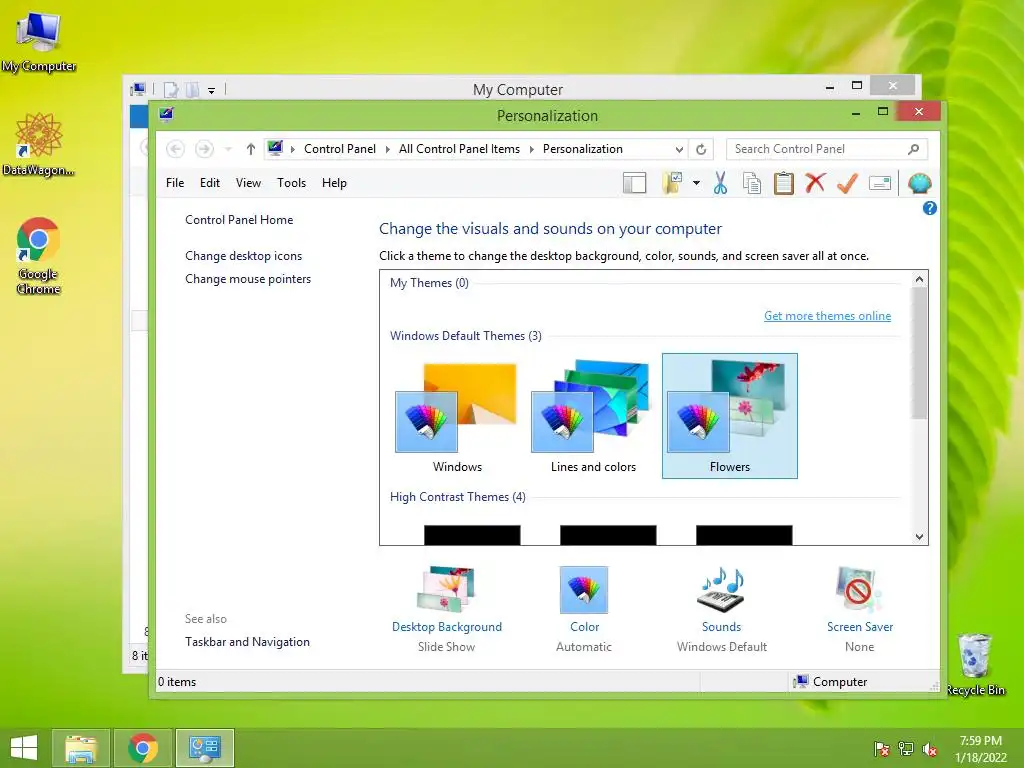The image size is (1024, 768).
Task: Click the Windows Start button
Action: [x=24, y=748]
